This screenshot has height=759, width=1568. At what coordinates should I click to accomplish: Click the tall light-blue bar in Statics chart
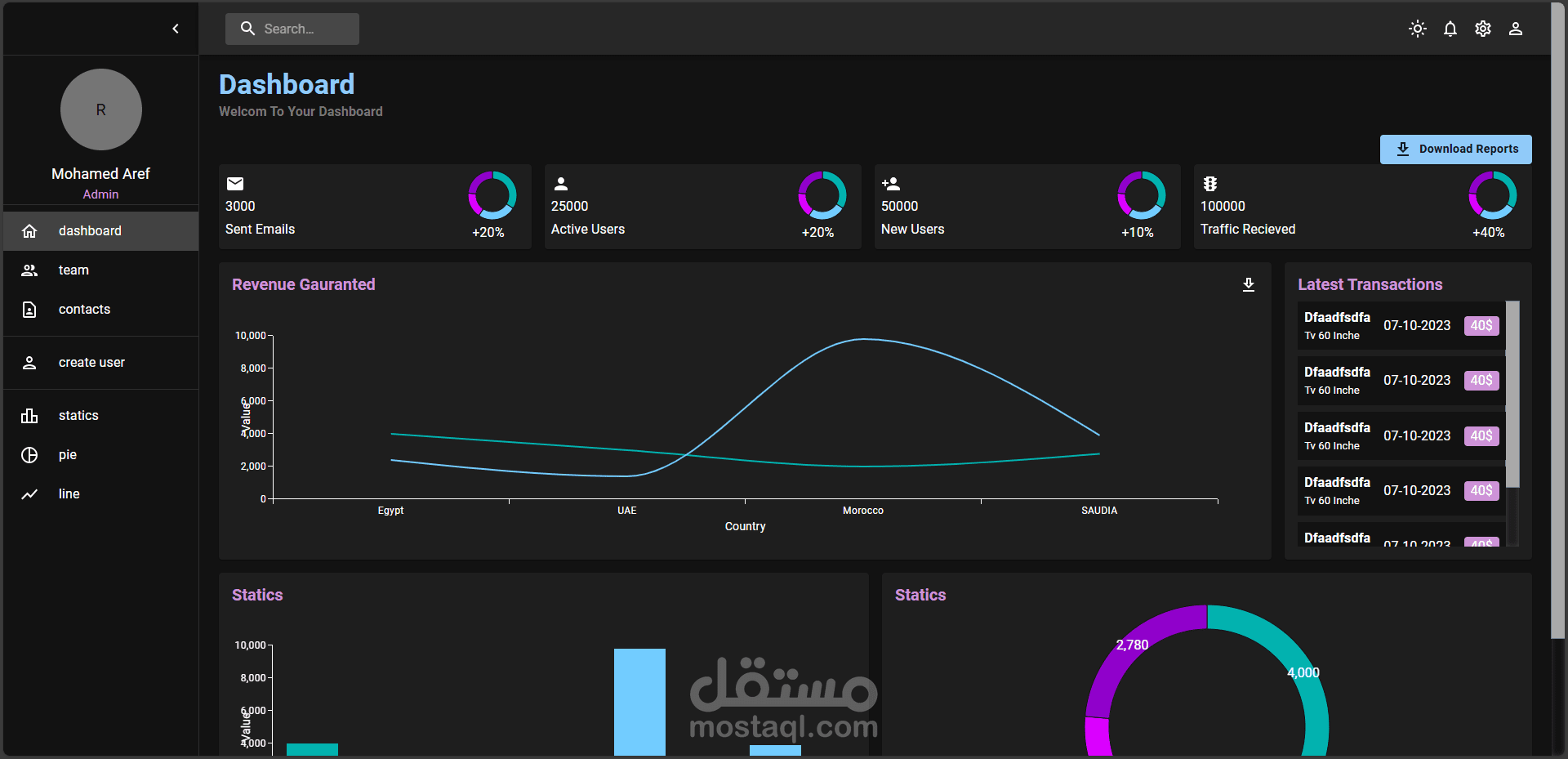pos(640,702)
